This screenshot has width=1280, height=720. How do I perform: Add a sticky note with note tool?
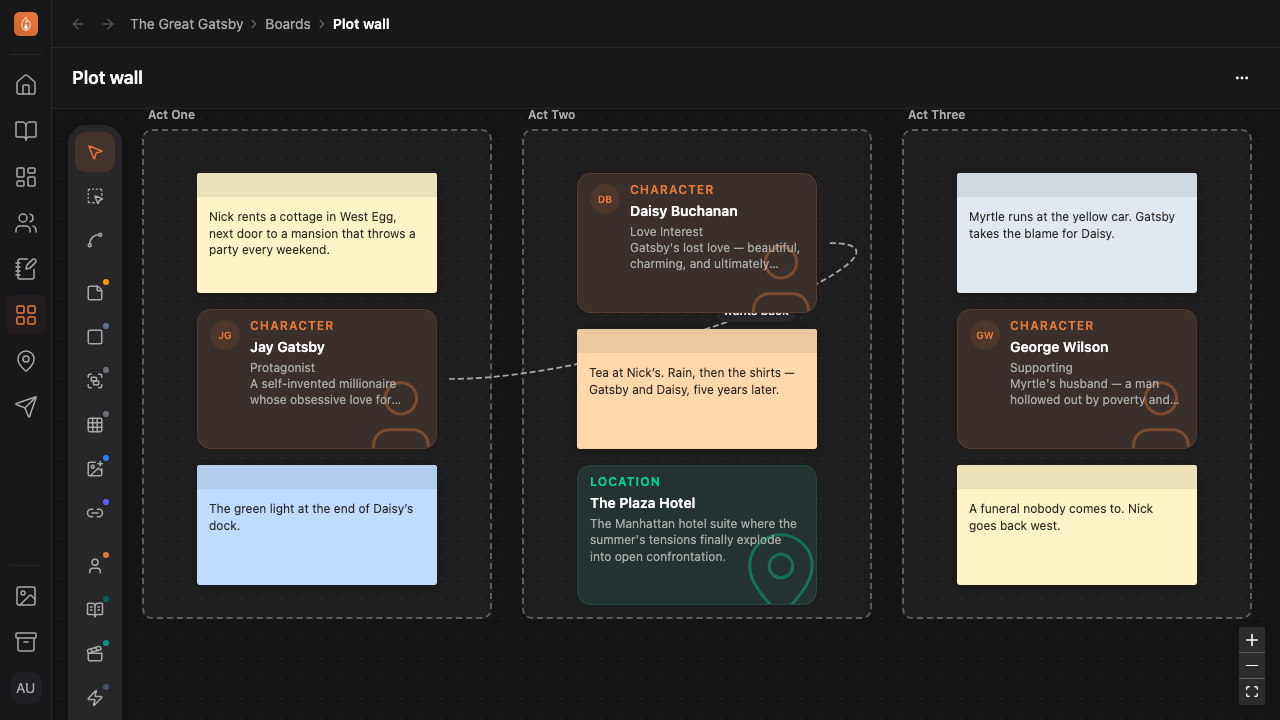point(95,293)
